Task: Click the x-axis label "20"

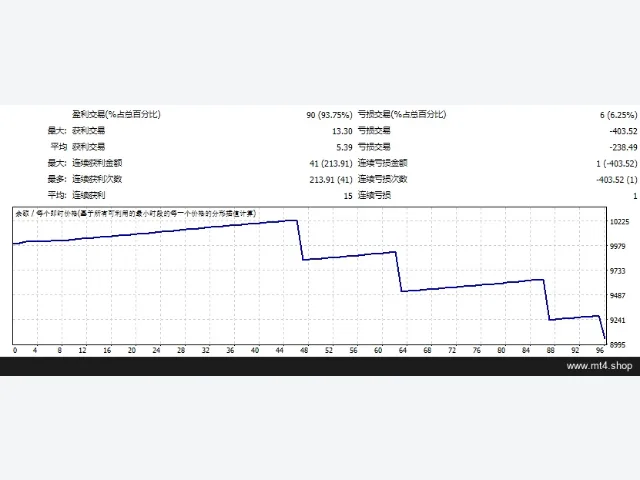Action: (x=132, y=350)
